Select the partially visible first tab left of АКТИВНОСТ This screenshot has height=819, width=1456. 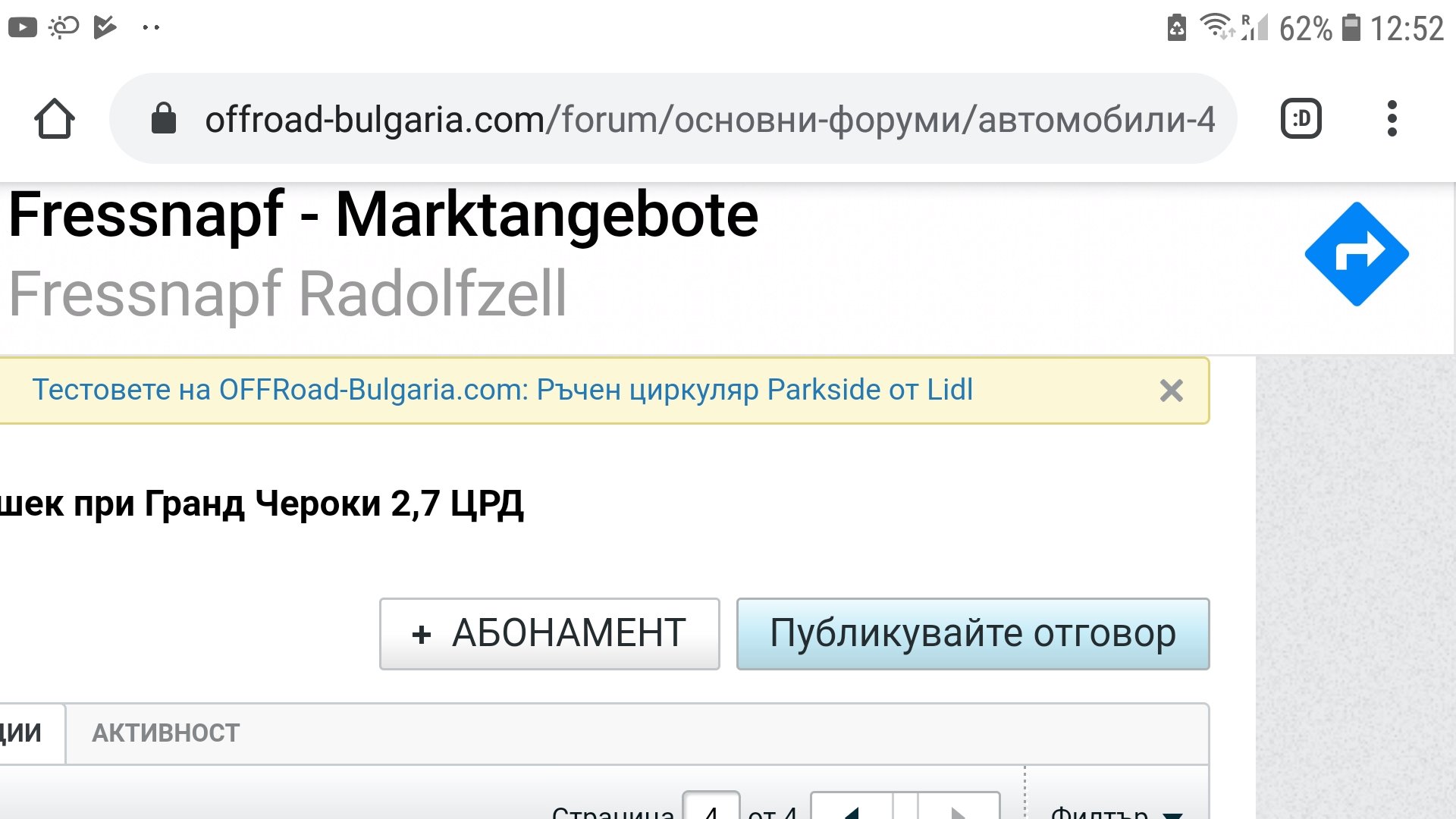click(27, 733)
